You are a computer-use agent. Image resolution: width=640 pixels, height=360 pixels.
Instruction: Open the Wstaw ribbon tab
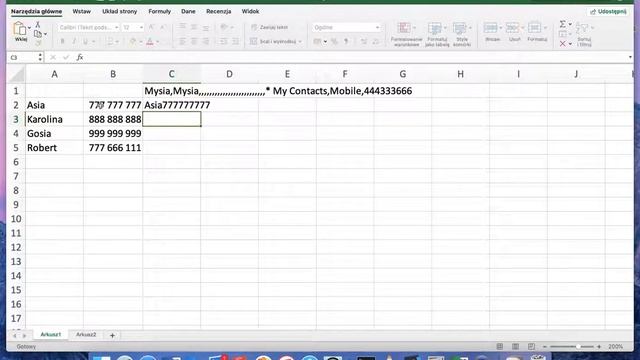coord(82,11)
